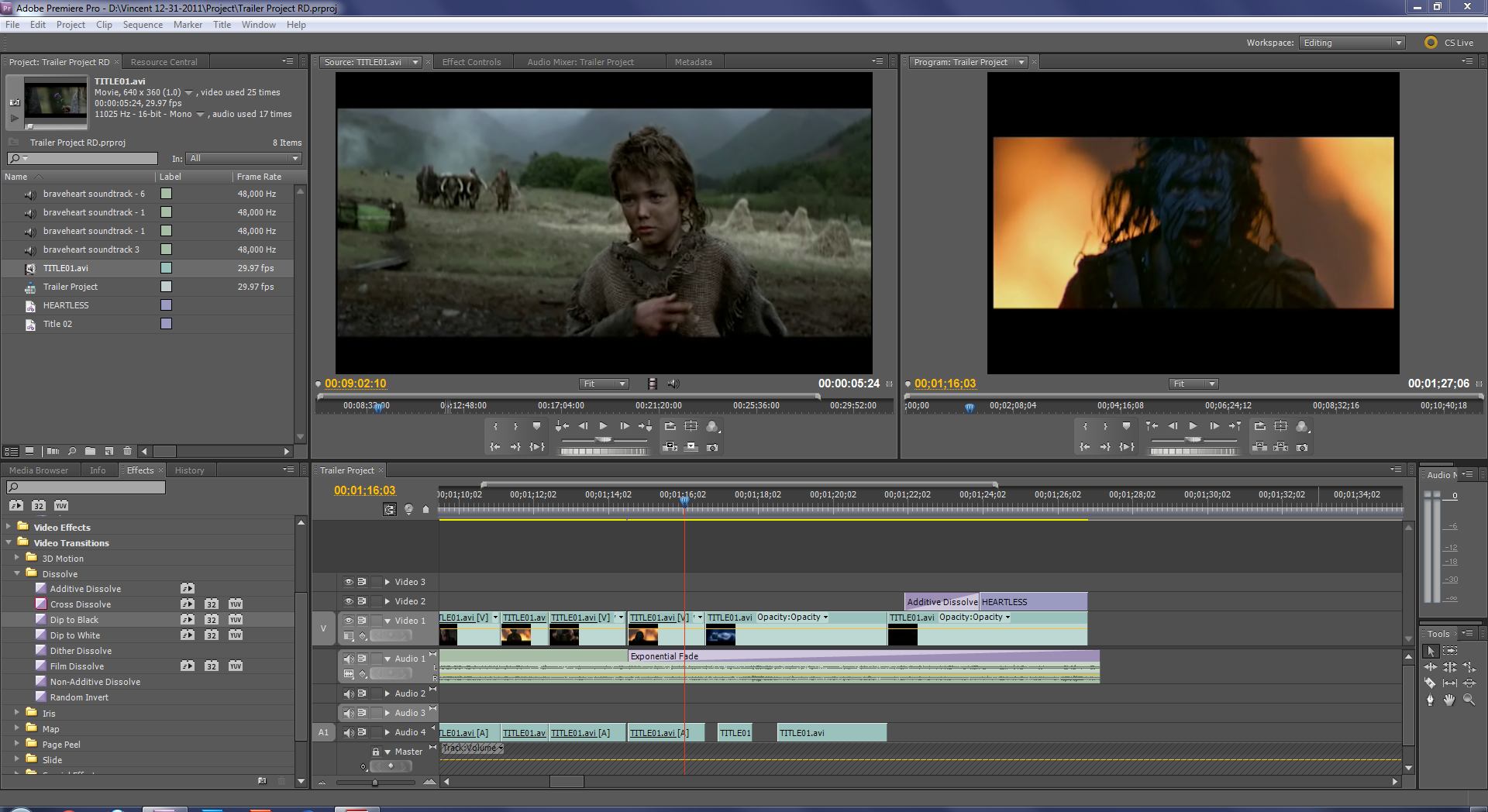The height and width of the screenshot is (812, 1488).
Task: Click the New Bin folder icon in Project panel
Action: point(91,451)
